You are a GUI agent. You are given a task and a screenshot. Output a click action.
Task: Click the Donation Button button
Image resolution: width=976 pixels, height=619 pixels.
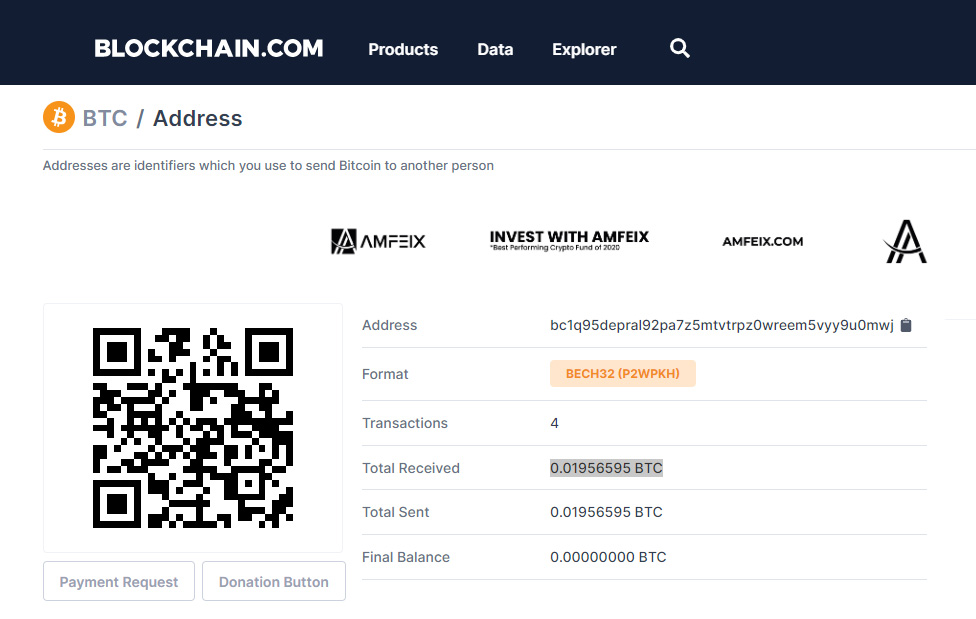(x=274, y=581)
